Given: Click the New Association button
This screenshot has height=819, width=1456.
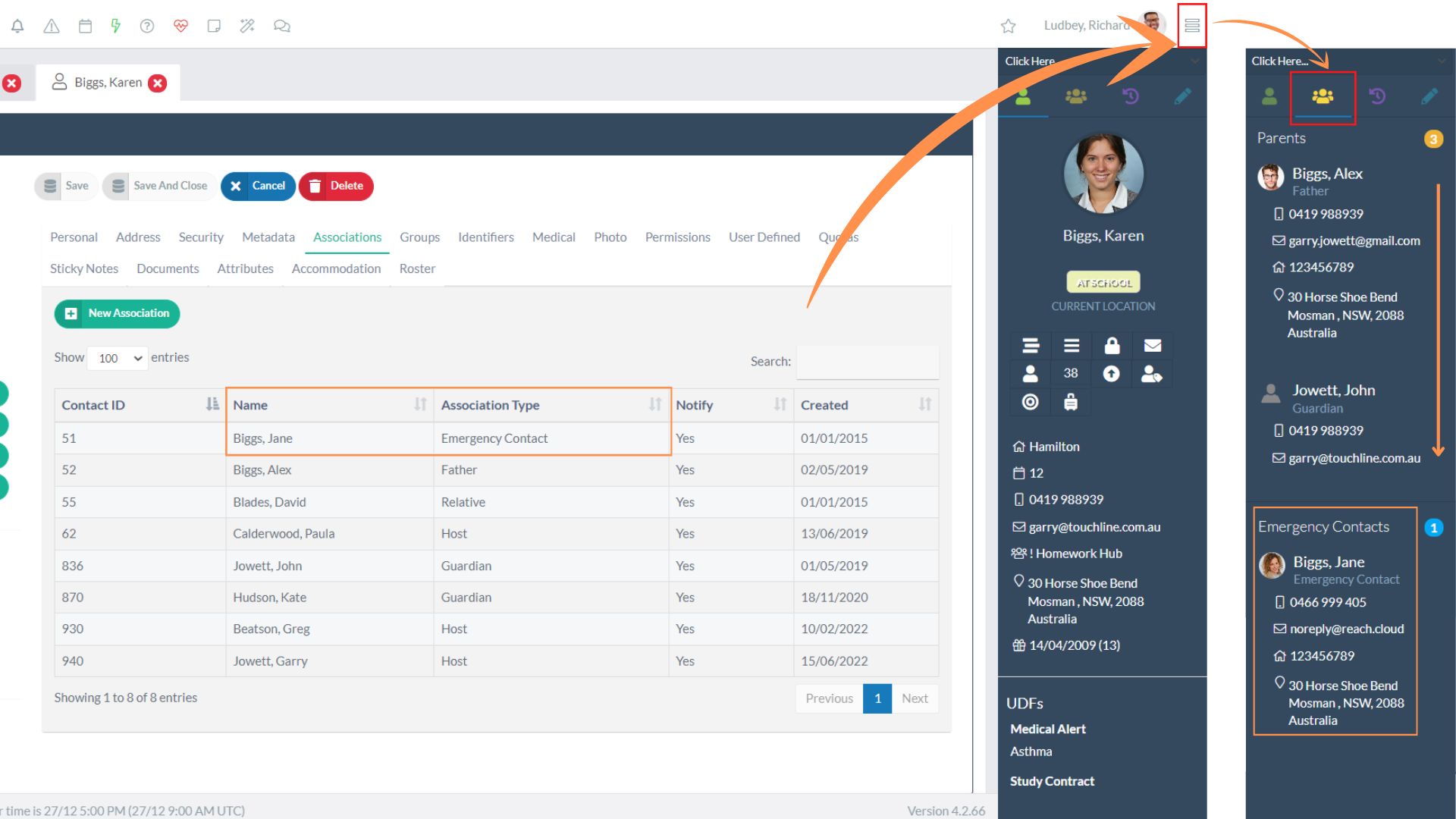Looking at the screenshot, I should [117, 313].
